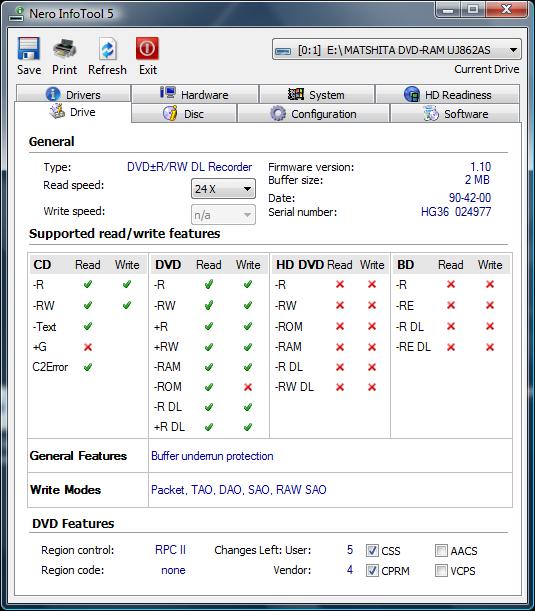Refresh the drive information

pos(107,49)
